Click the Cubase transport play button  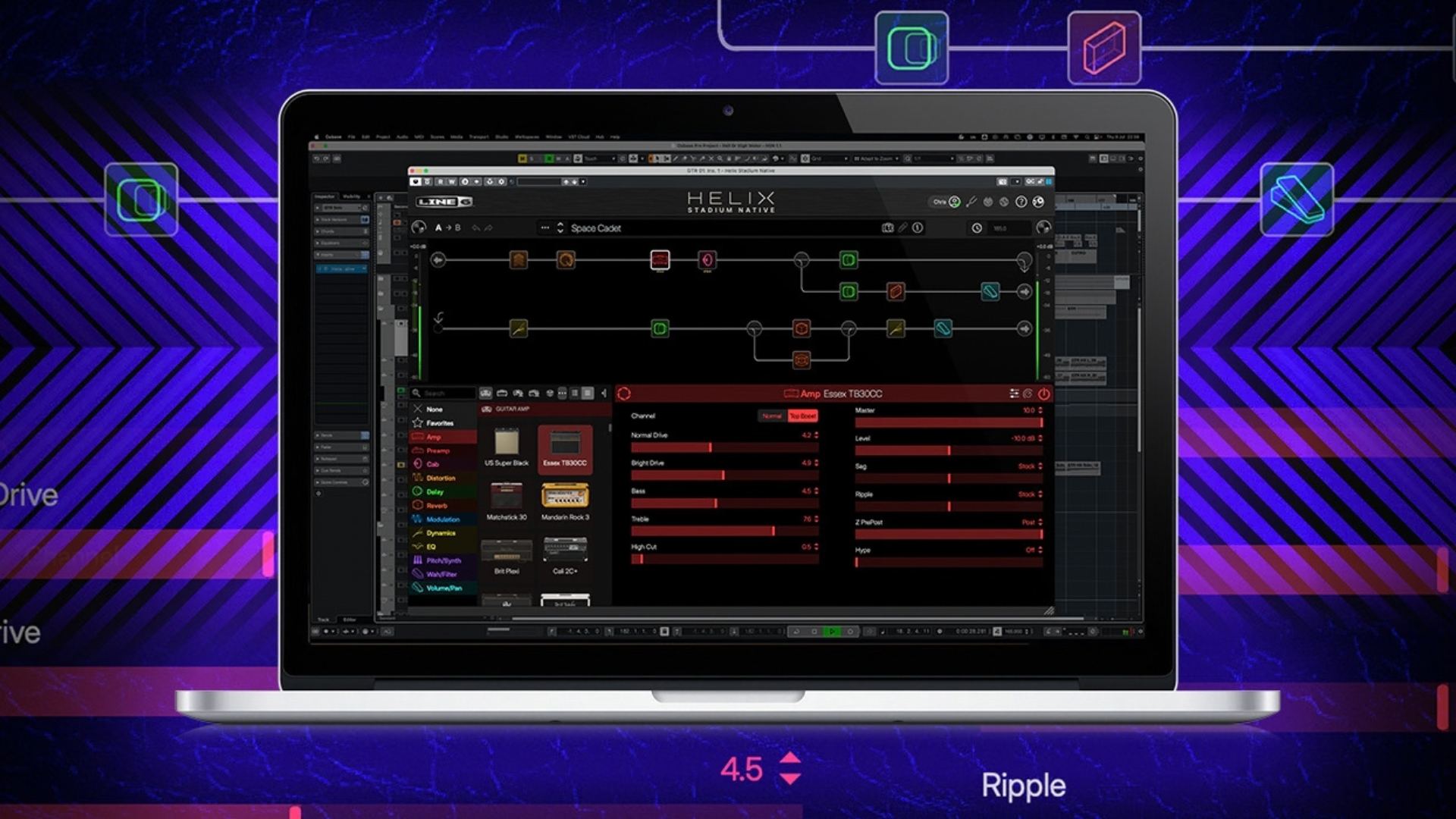833,631
